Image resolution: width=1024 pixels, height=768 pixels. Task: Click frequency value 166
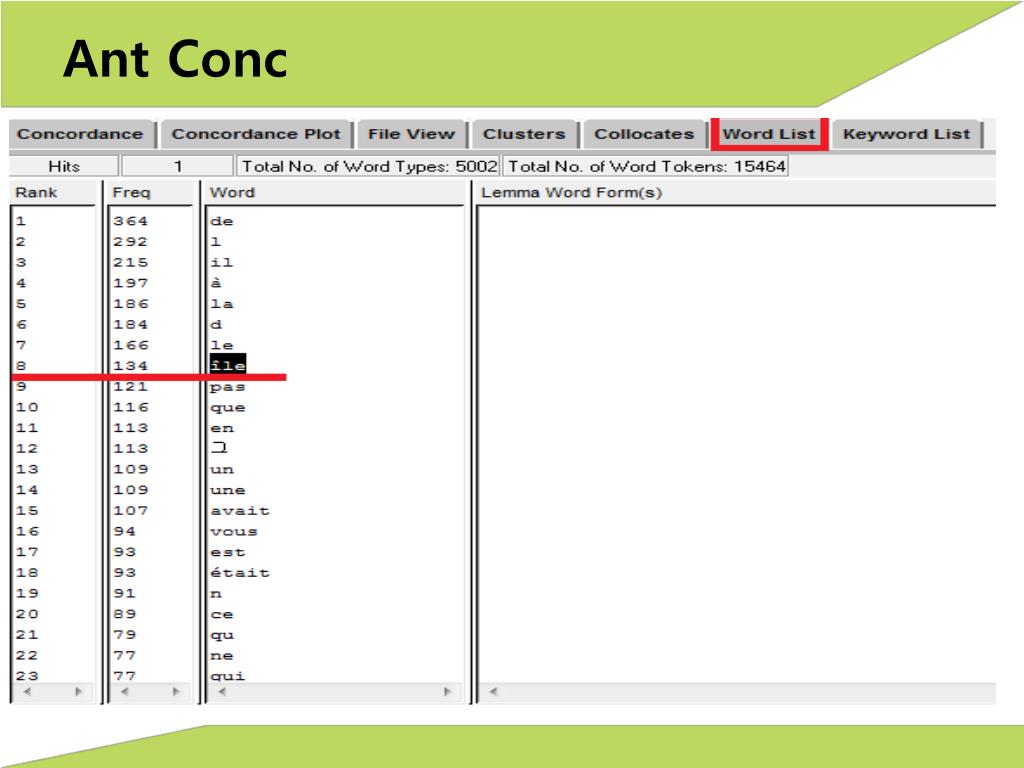(131, 345)
